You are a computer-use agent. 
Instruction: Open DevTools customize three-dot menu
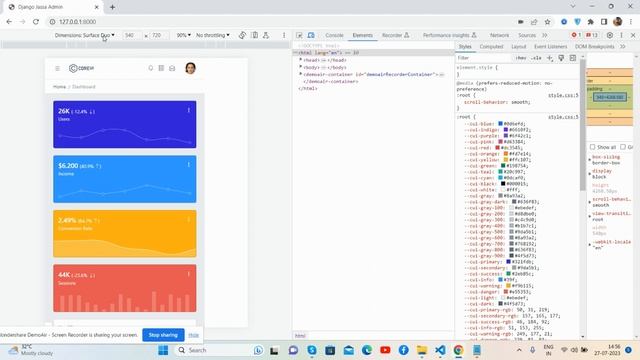coord(622,36)
